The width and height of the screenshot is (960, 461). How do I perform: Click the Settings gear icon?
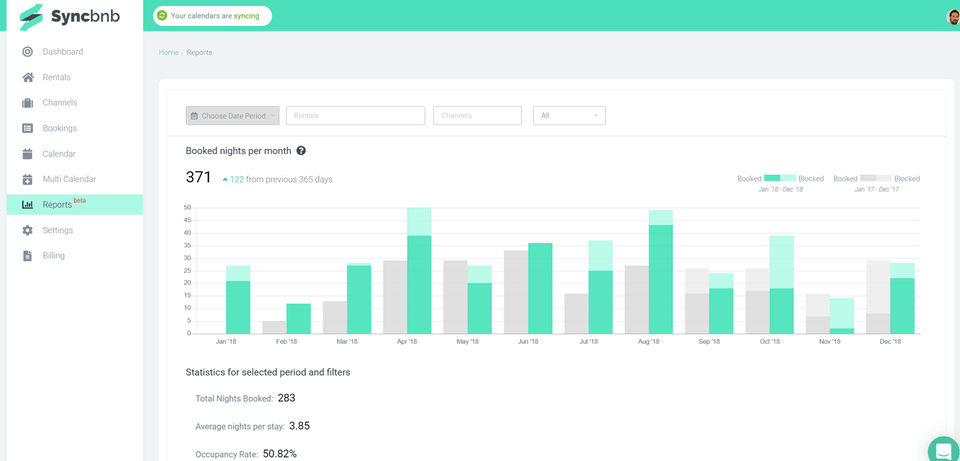pos(28,230)
